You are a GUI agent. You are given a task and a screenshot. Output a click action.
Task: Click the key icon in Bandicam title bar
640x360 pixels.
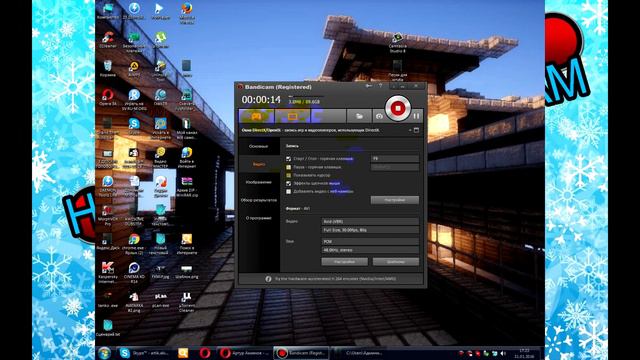tap(369, 86)
